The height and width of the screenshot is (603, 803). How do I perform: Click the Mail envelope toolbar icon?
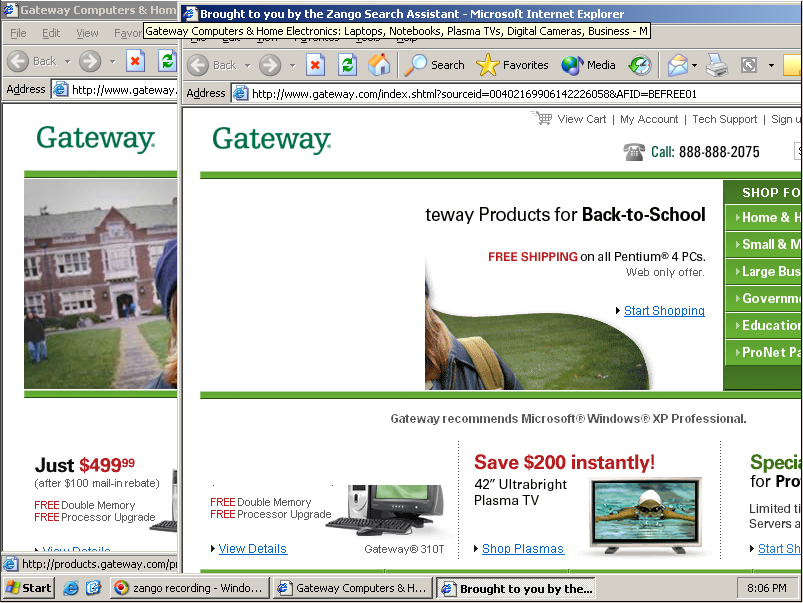coord(678,65)
